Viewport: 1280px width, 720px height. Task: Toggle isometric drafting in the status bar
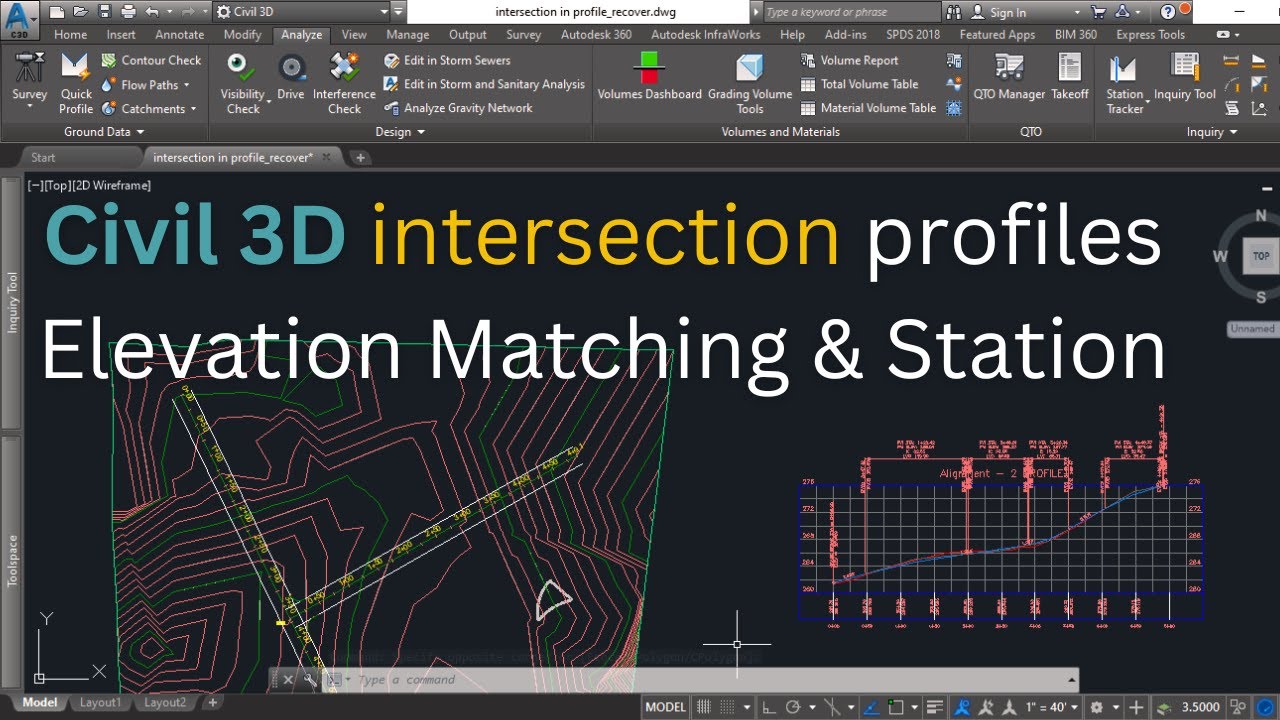click(x=832, y=707)
